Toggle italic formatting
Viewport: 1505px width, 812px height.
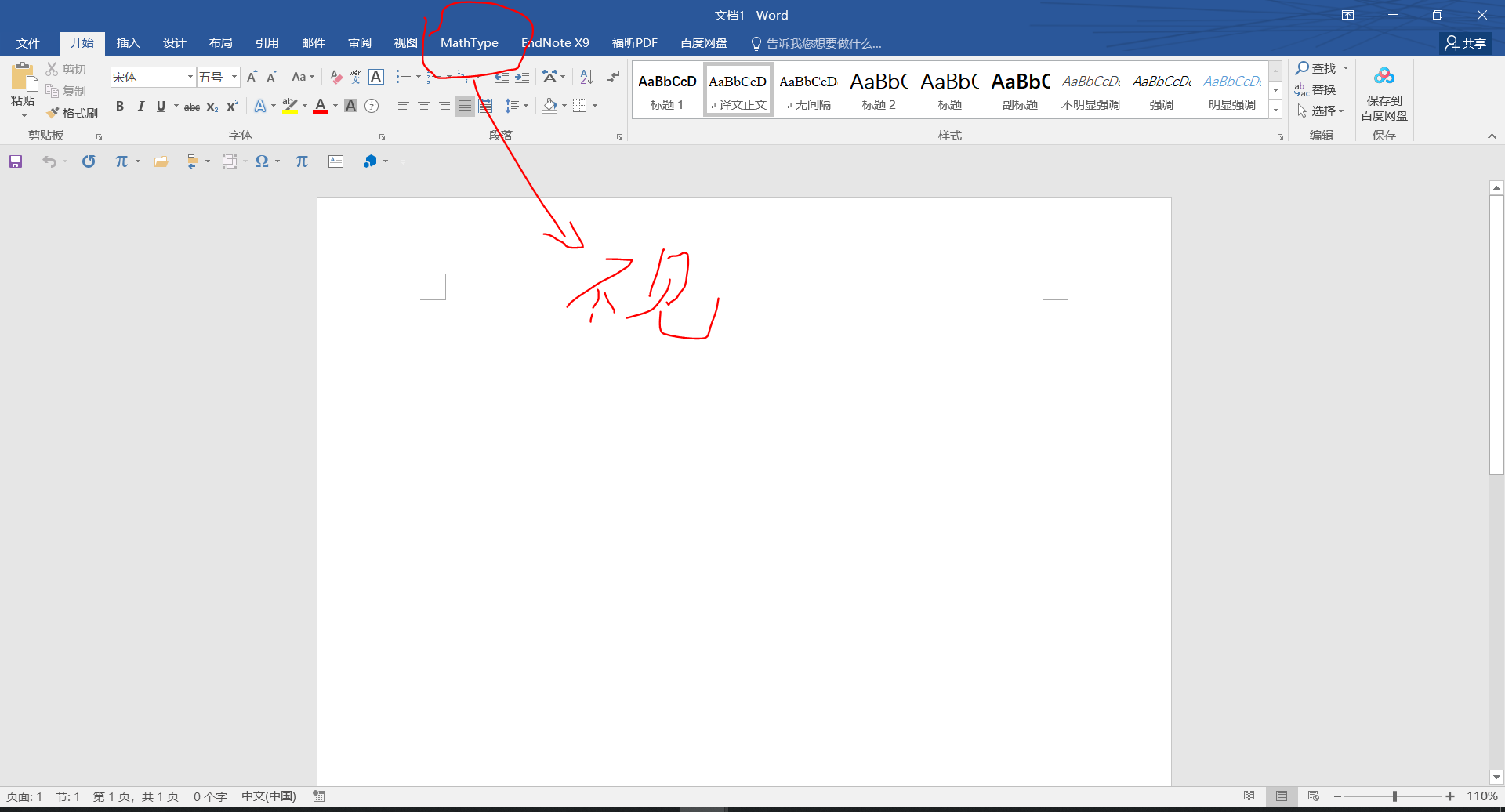pyautogui.click(x=140, y=107)
